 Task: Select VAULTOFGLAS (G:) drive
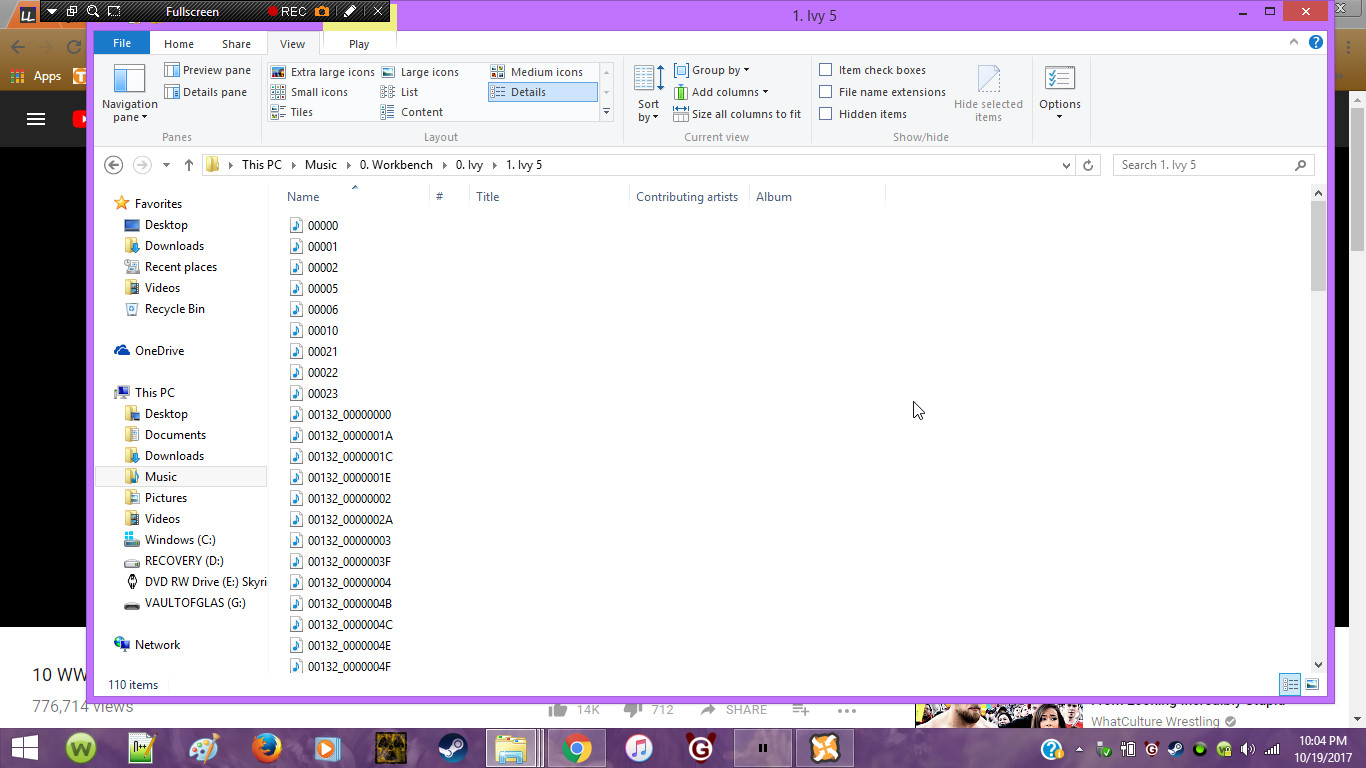(194, 603)
